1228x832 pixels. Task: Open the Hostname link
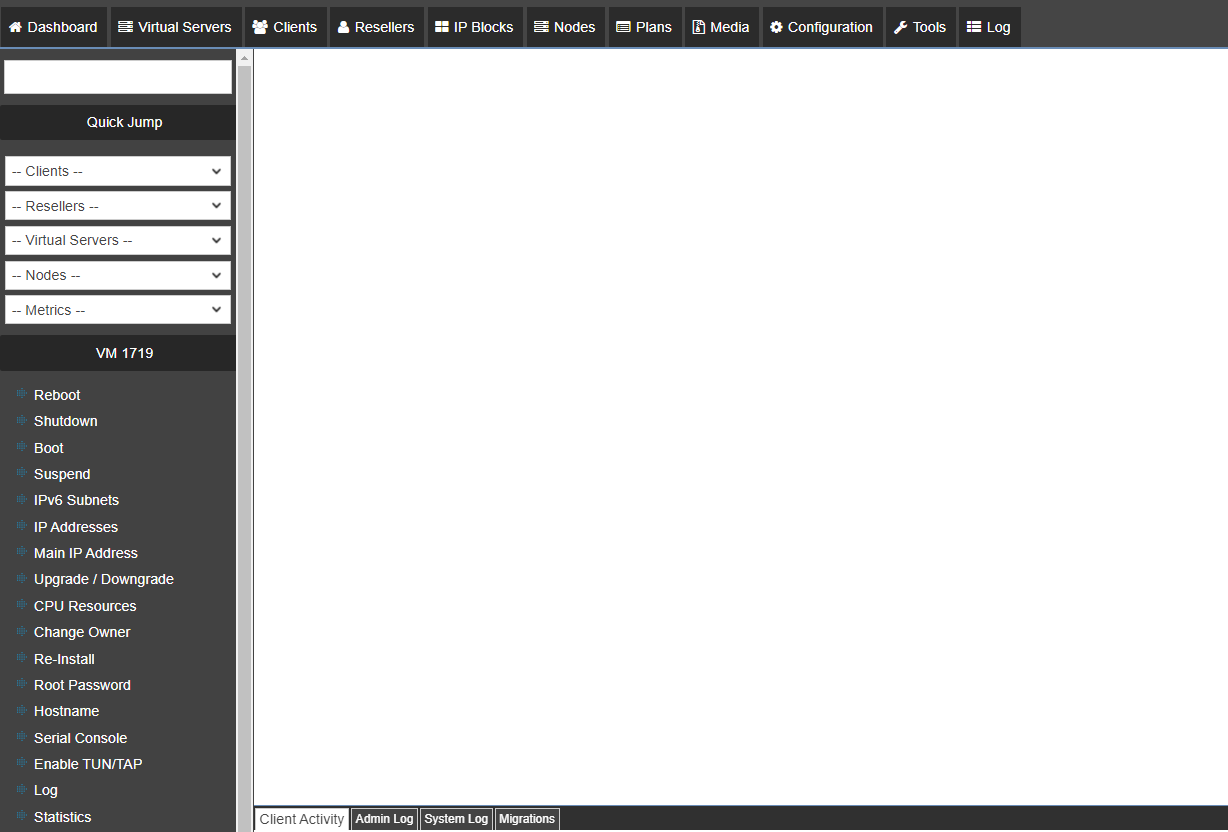pos(67,711)
